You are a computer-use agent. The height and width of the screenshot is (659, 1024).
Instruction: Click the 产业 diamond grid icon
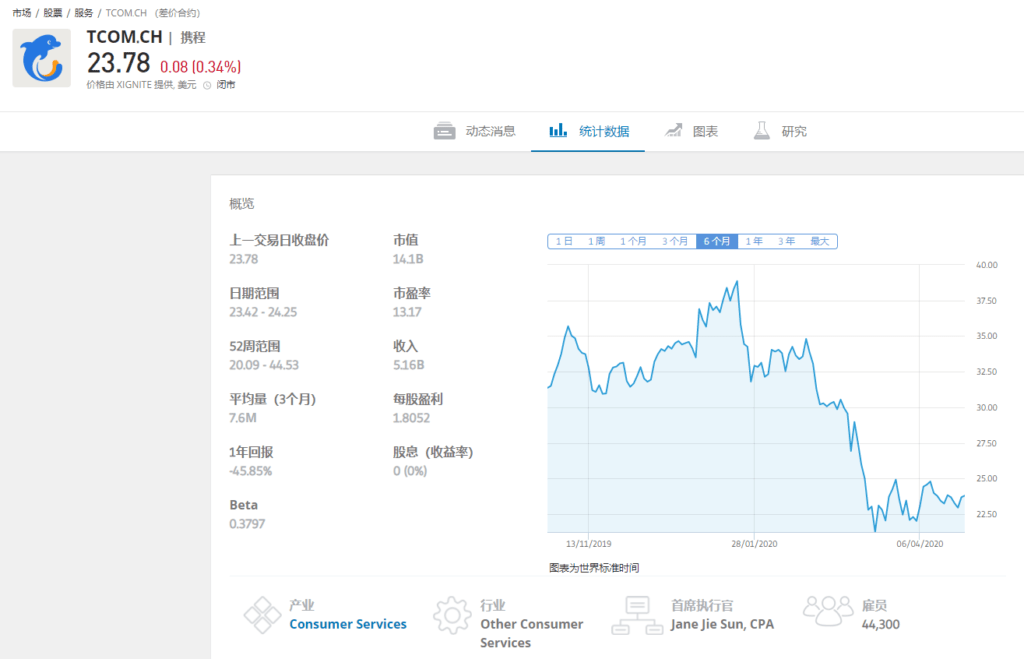coord(263,615)
